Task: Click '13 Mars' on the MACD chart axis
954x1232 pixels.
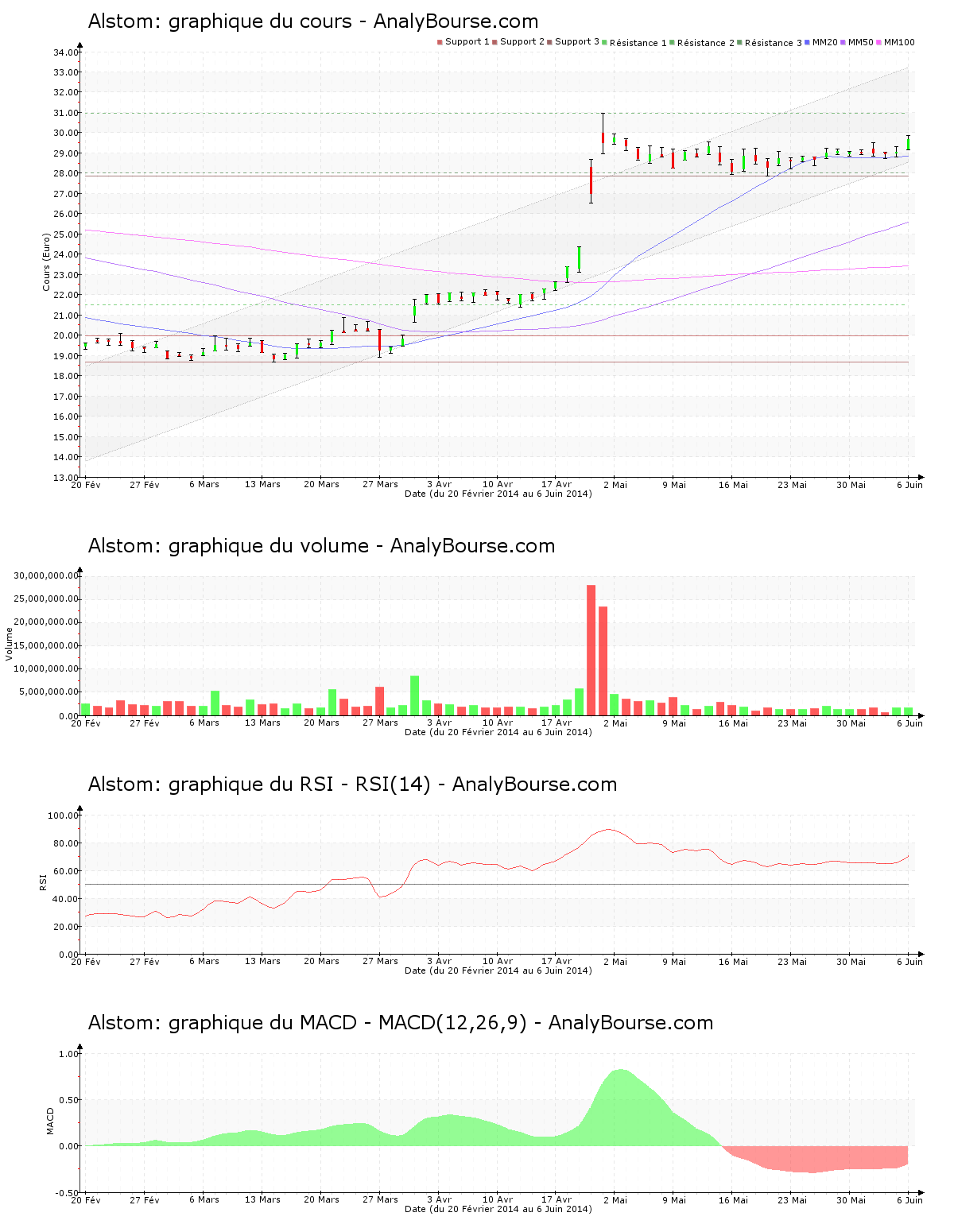Action: click(262, 1200)
